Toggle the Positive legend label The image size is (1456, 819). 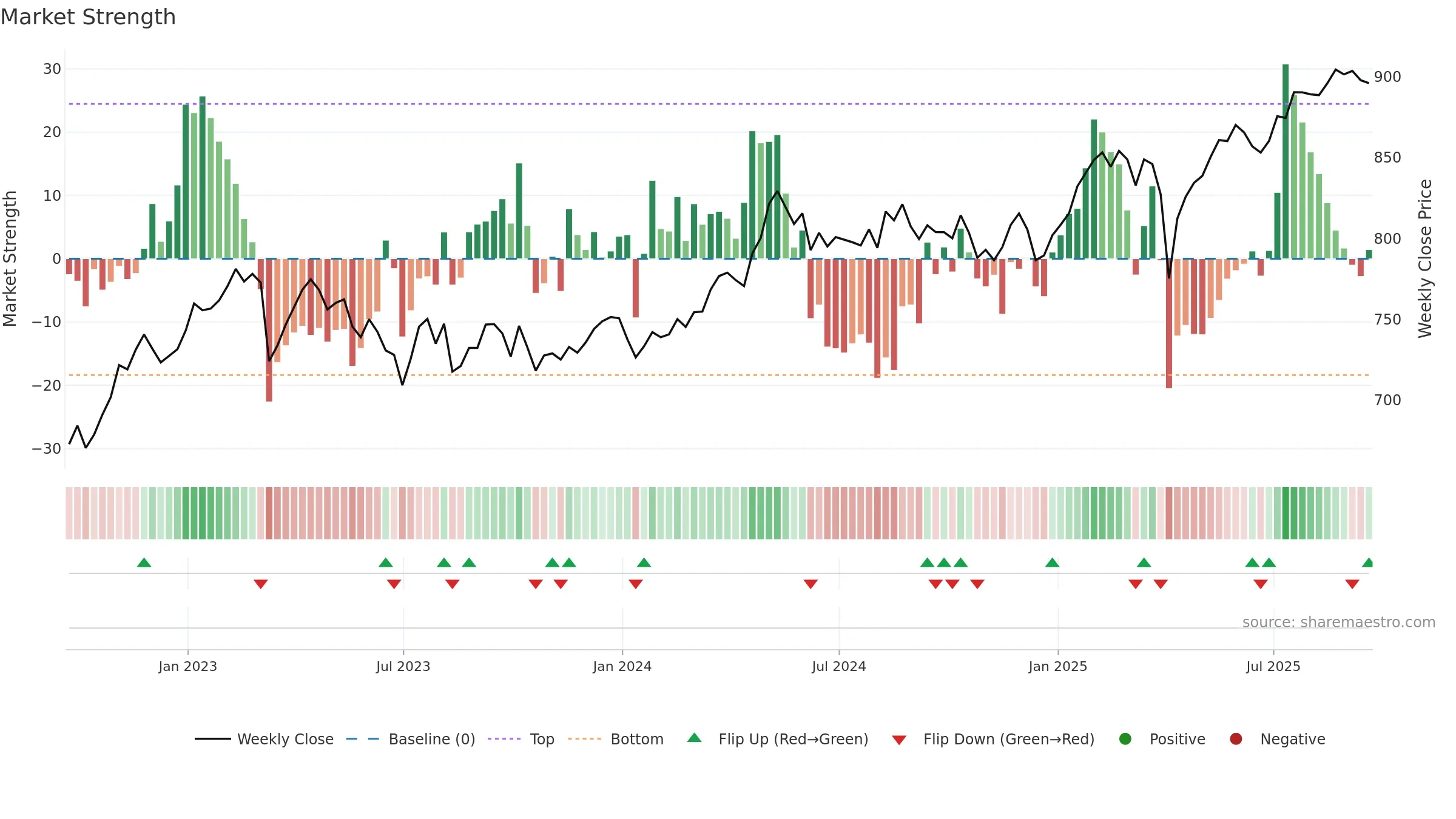coord(1178,739)
